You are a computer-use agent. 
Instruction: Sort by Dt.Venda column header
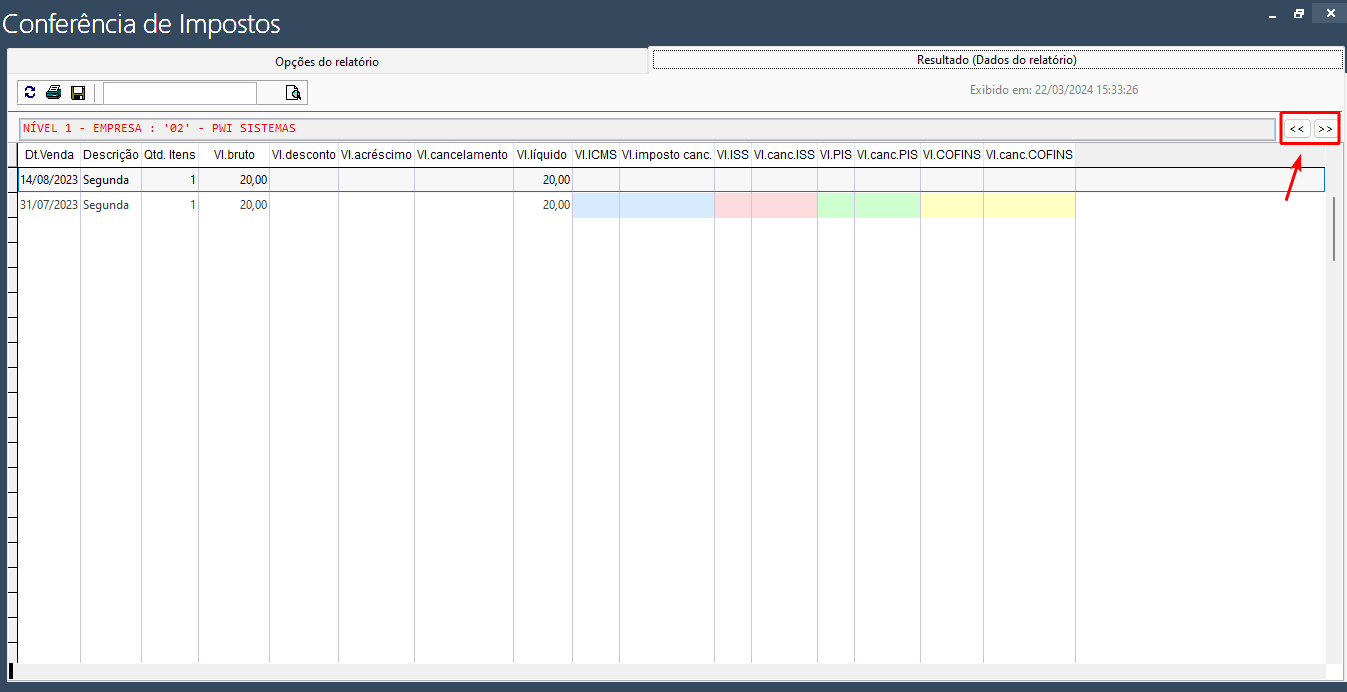tap(49, 155)
